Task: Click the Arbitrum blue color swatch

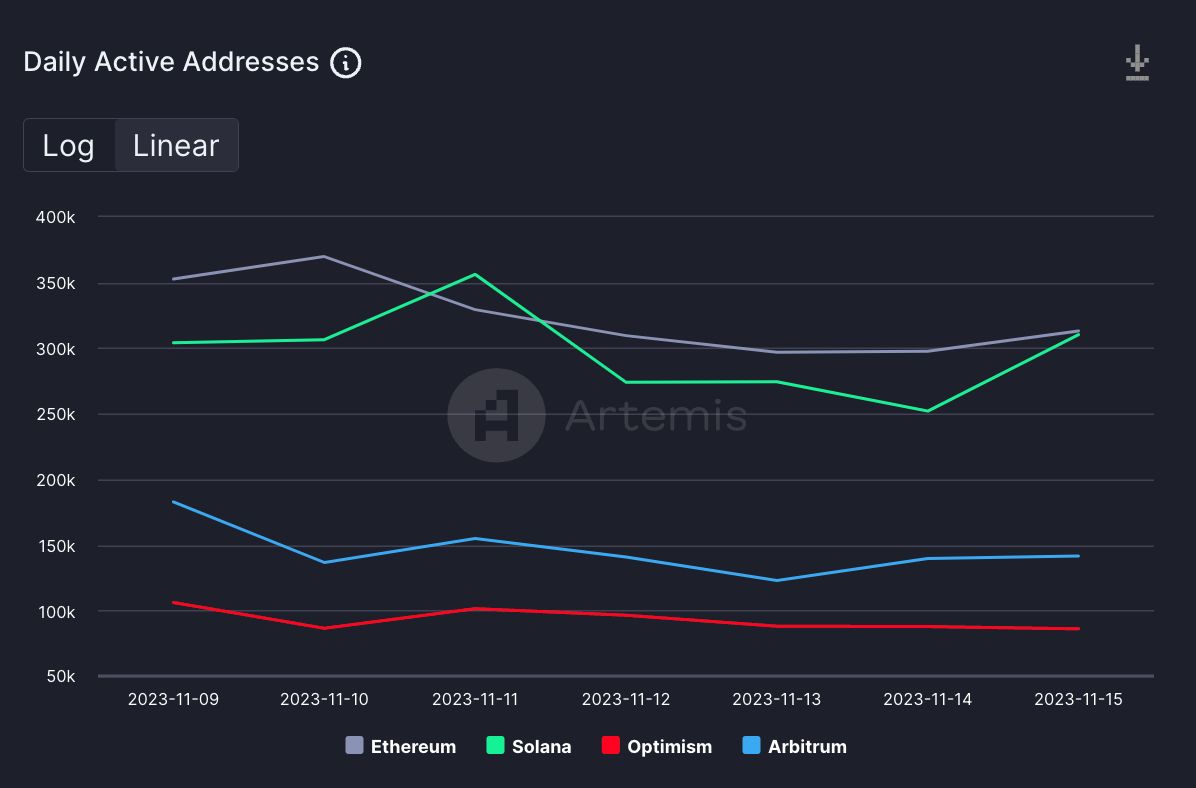Action: pos(751,745)
